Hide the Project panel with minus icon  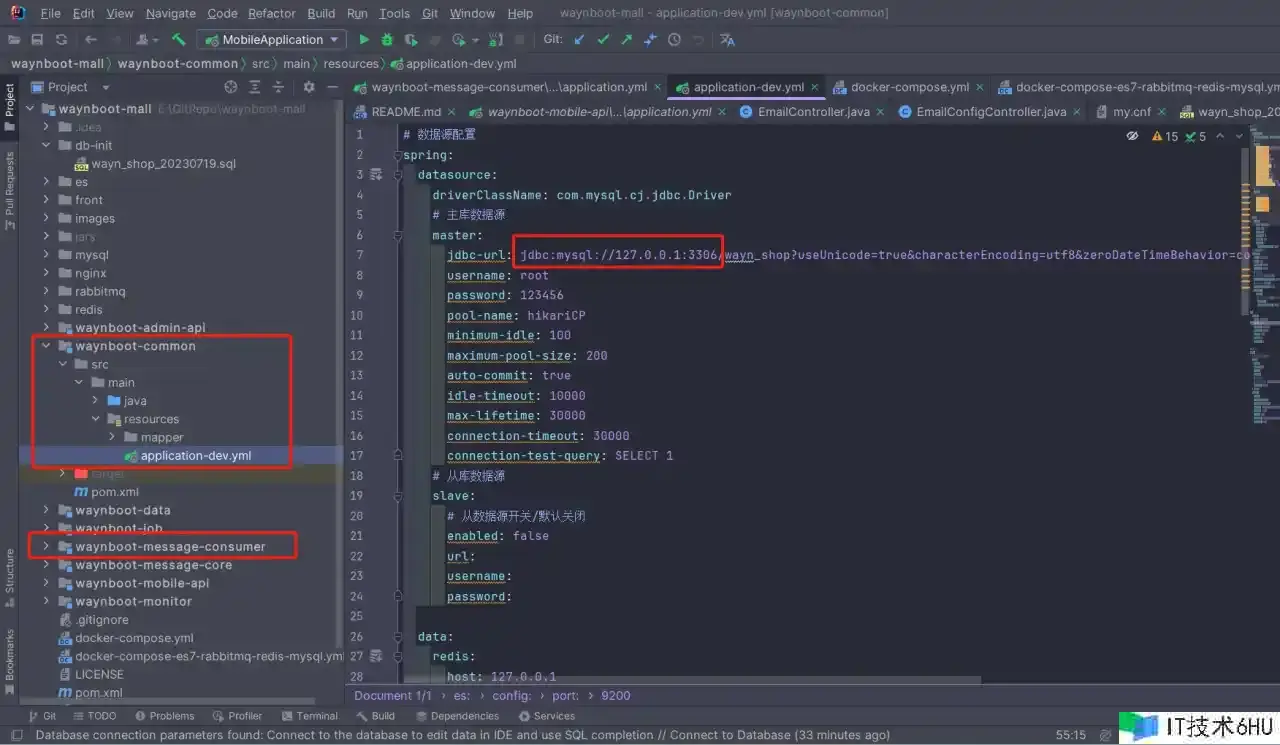[x=333, y=87]
